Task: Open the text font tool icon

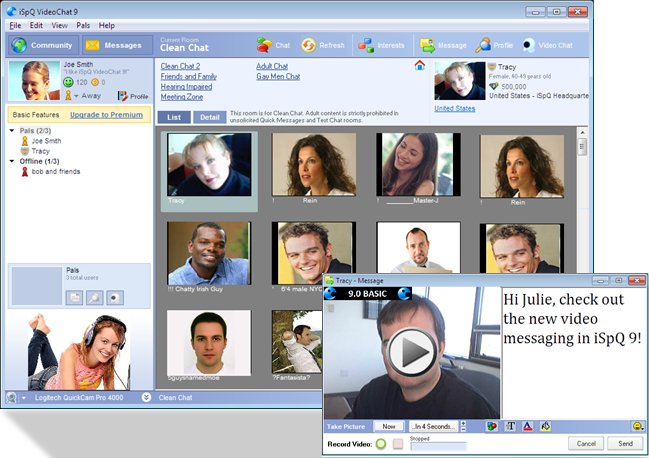Action: click(x=510, y=426)
